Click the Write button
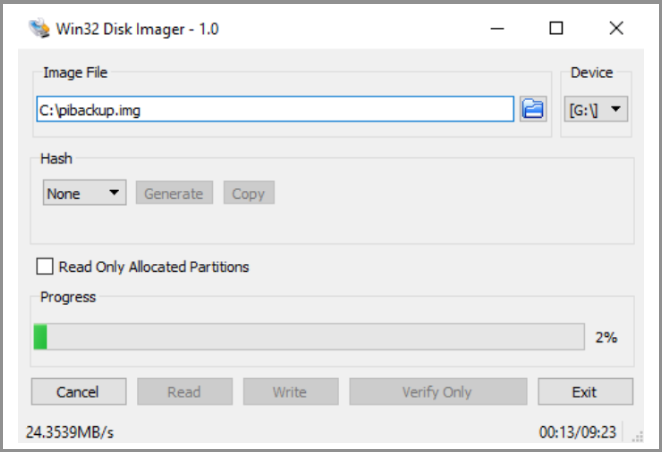Viewport: 662px width, 452px height. 290,392
